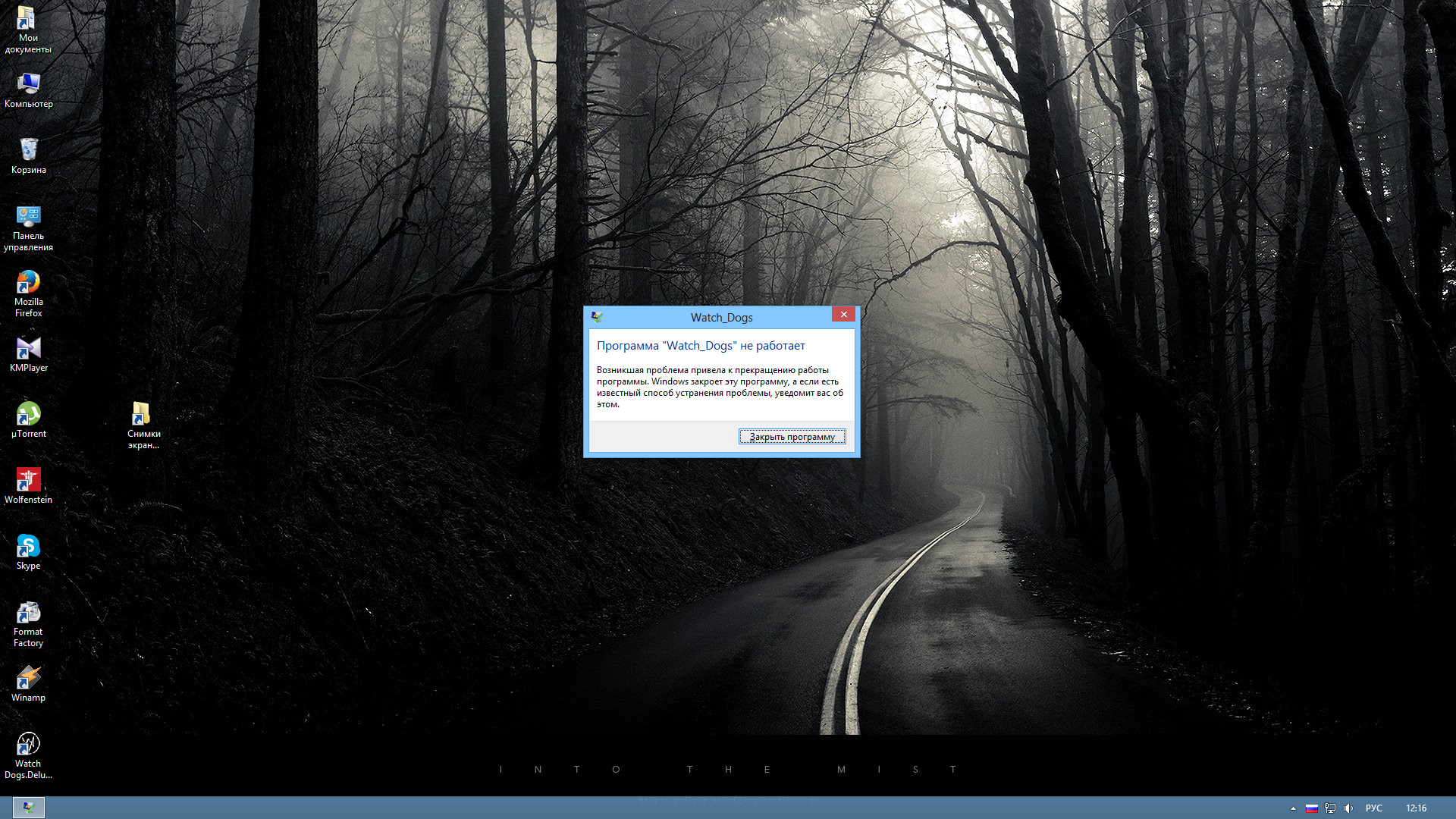
Task: Click the Russian flag tray icon
Action: tap(1311, 808)
